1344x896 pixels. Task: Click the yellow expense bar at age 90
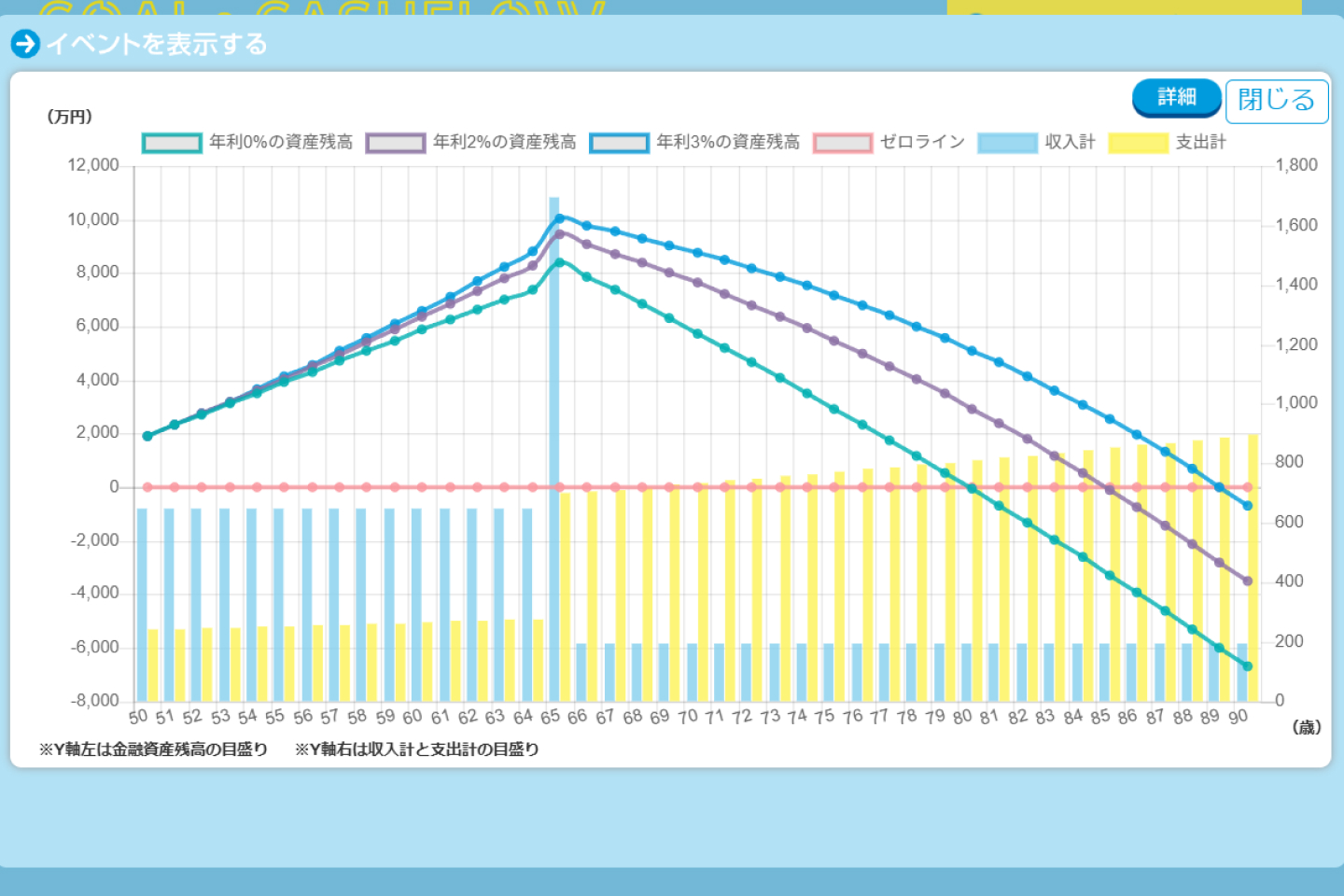pyautogui.click(x=1253, y=567)
